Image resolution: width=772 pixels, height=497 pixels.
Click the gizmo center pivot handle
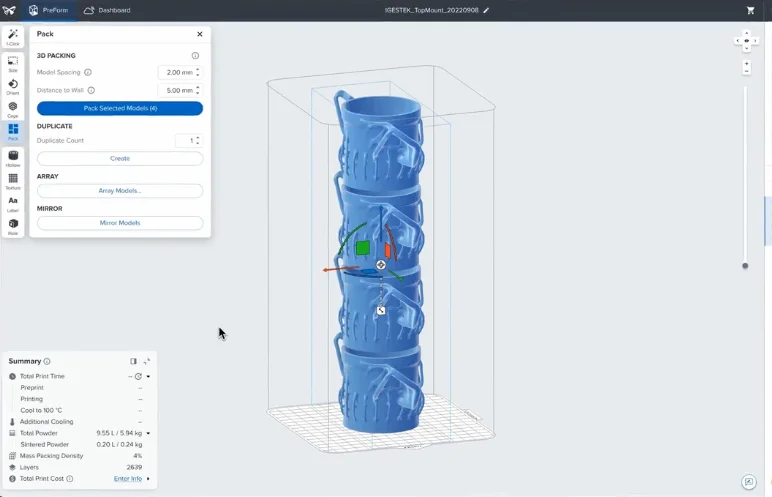[x=381, y=265]
